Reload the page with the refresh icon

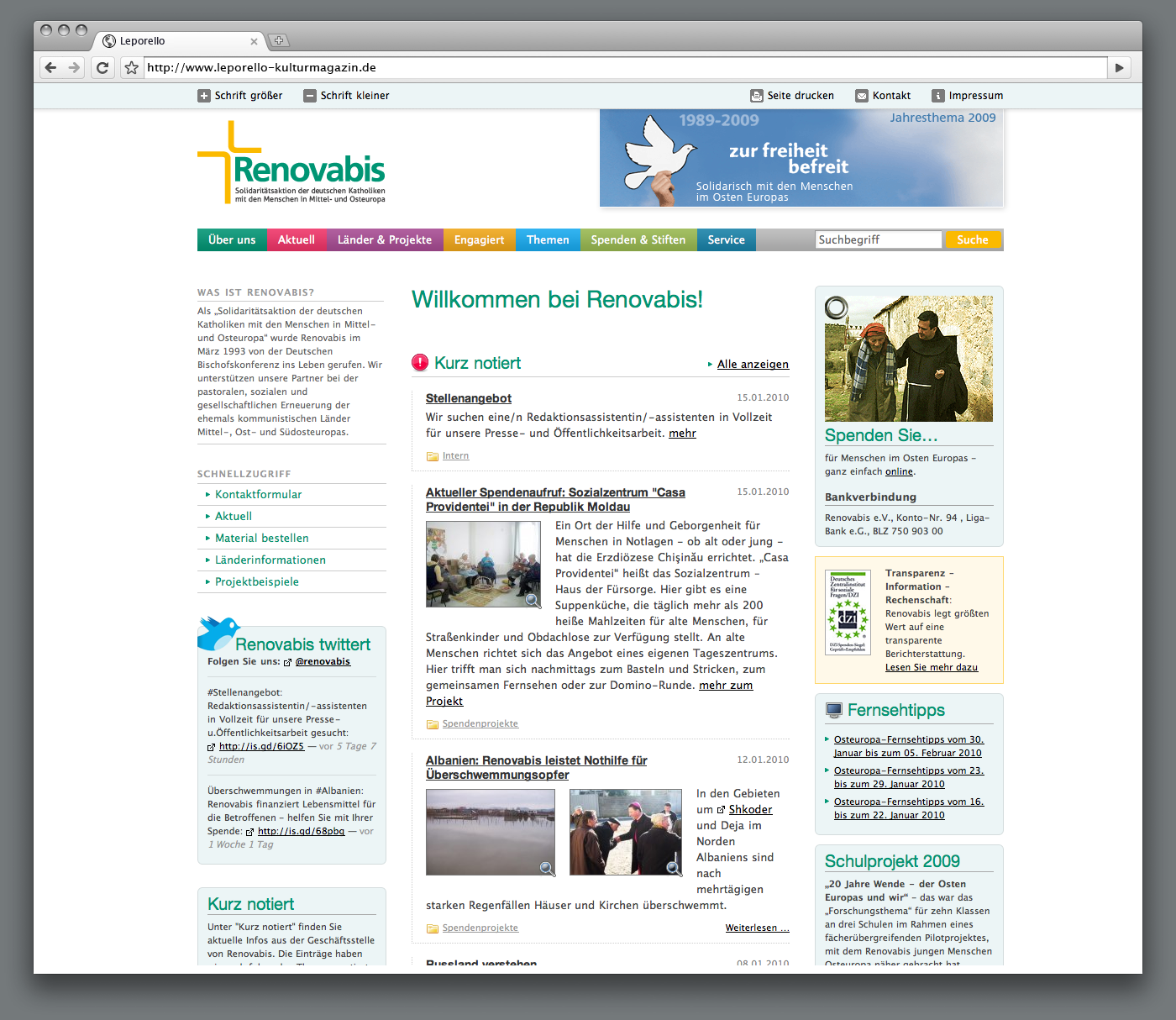(102, 68)
